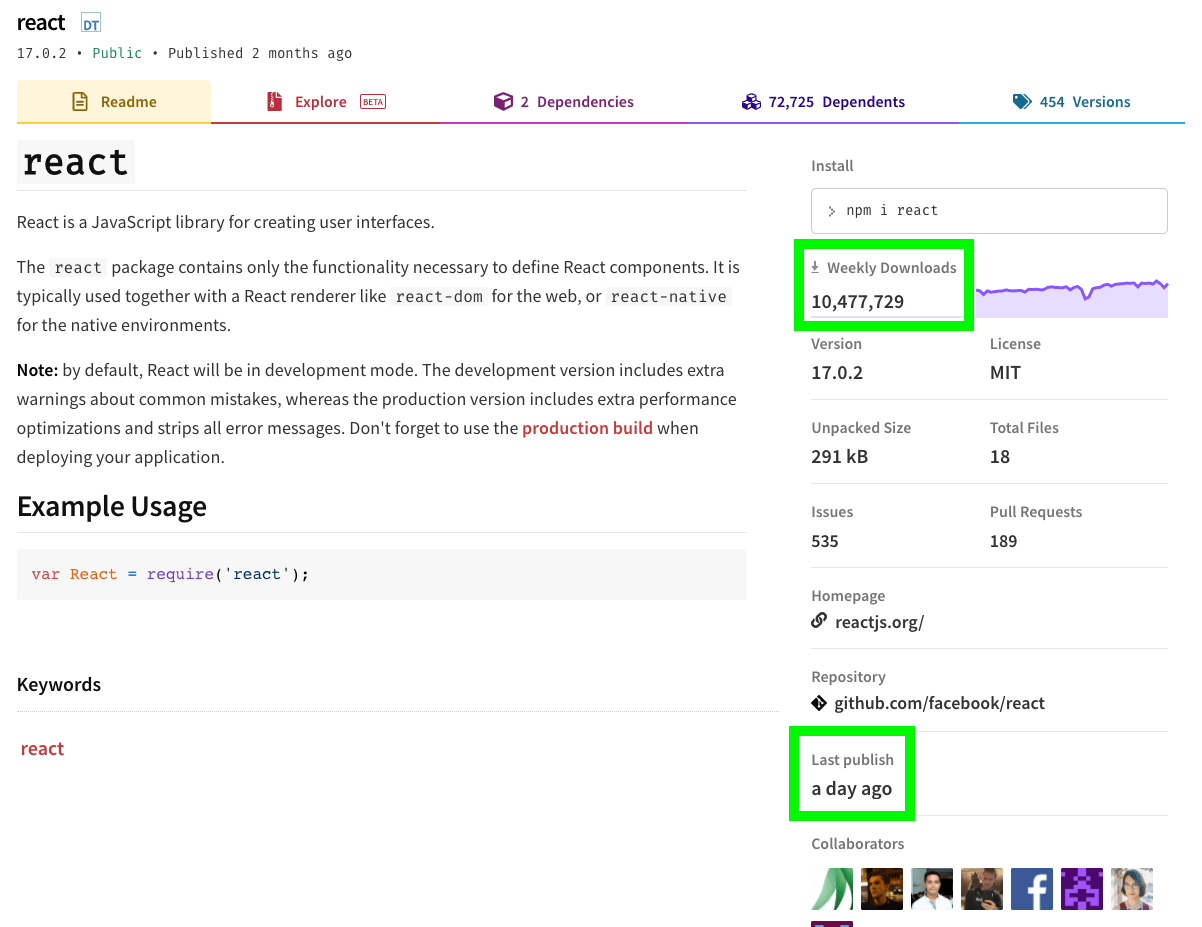Viewport: 1202px width, 927px height.
Task: Copy the npm i react install command
Action: tap(989, 211)
